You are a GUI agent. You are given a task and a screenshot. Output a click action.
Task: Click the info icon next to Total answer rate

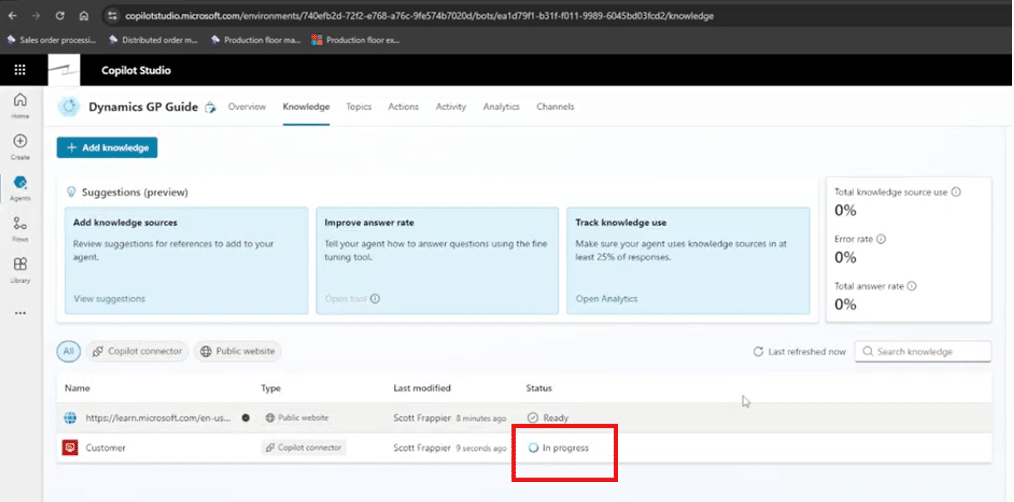point(912,286)
